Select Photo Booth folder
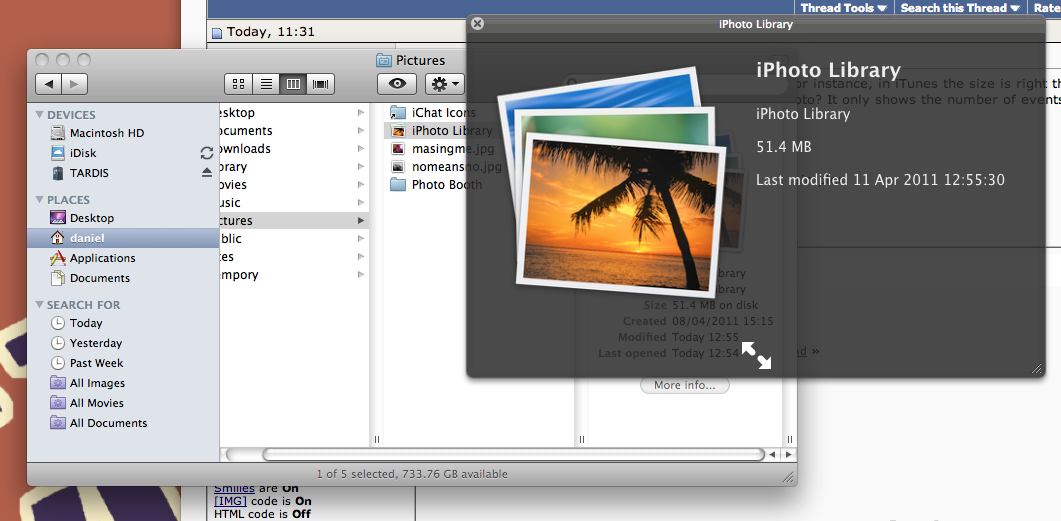The image size is (1061, 521). [x=447, y=185]
